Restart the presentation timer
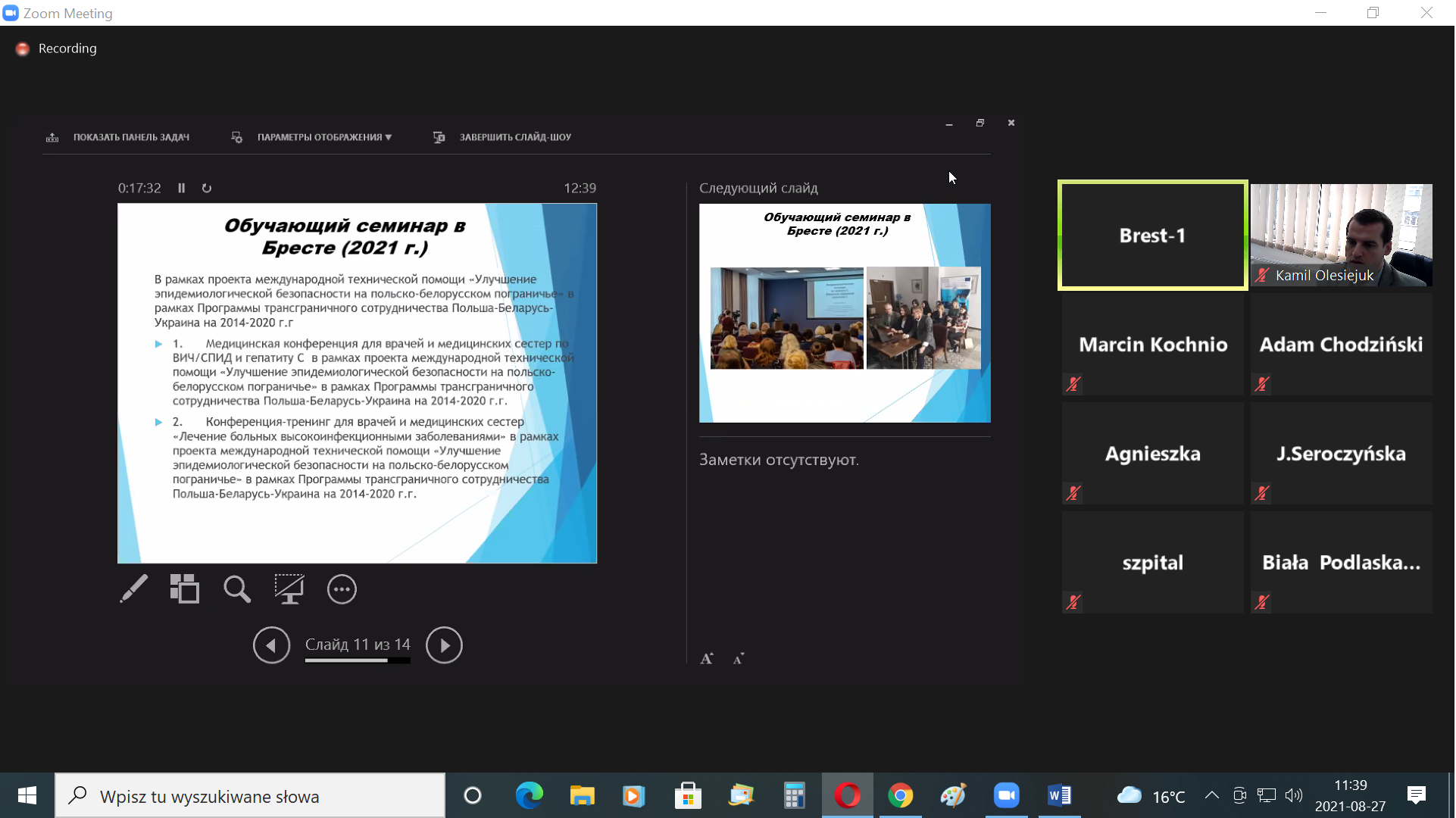Viewport: 1456px width, 818px height. pyautogui.click(x=207, y=188)
